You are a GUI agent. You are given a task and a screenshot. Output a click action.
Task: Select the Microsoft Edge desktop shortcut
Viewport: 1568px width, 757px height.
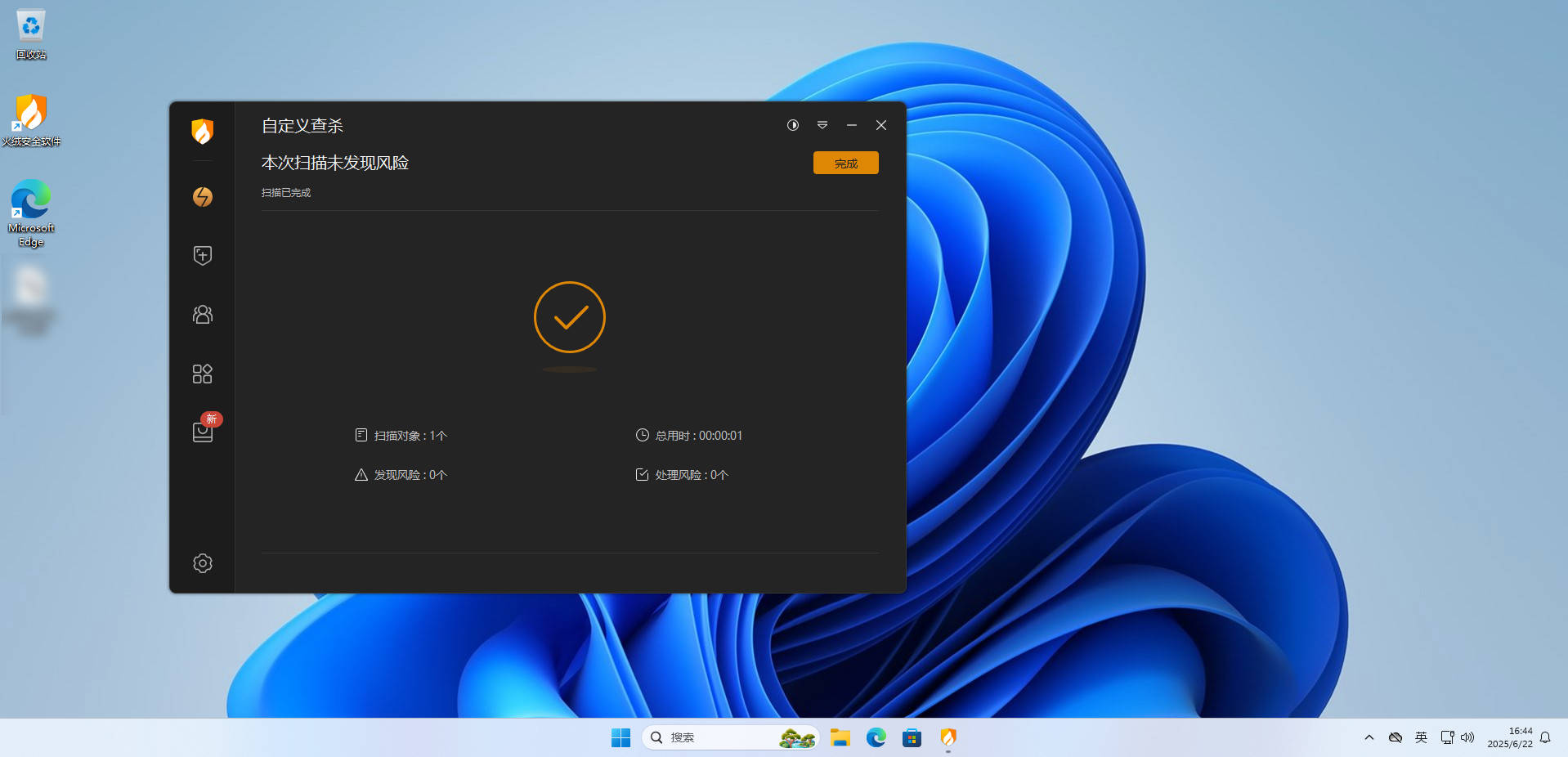coord(31,213)
